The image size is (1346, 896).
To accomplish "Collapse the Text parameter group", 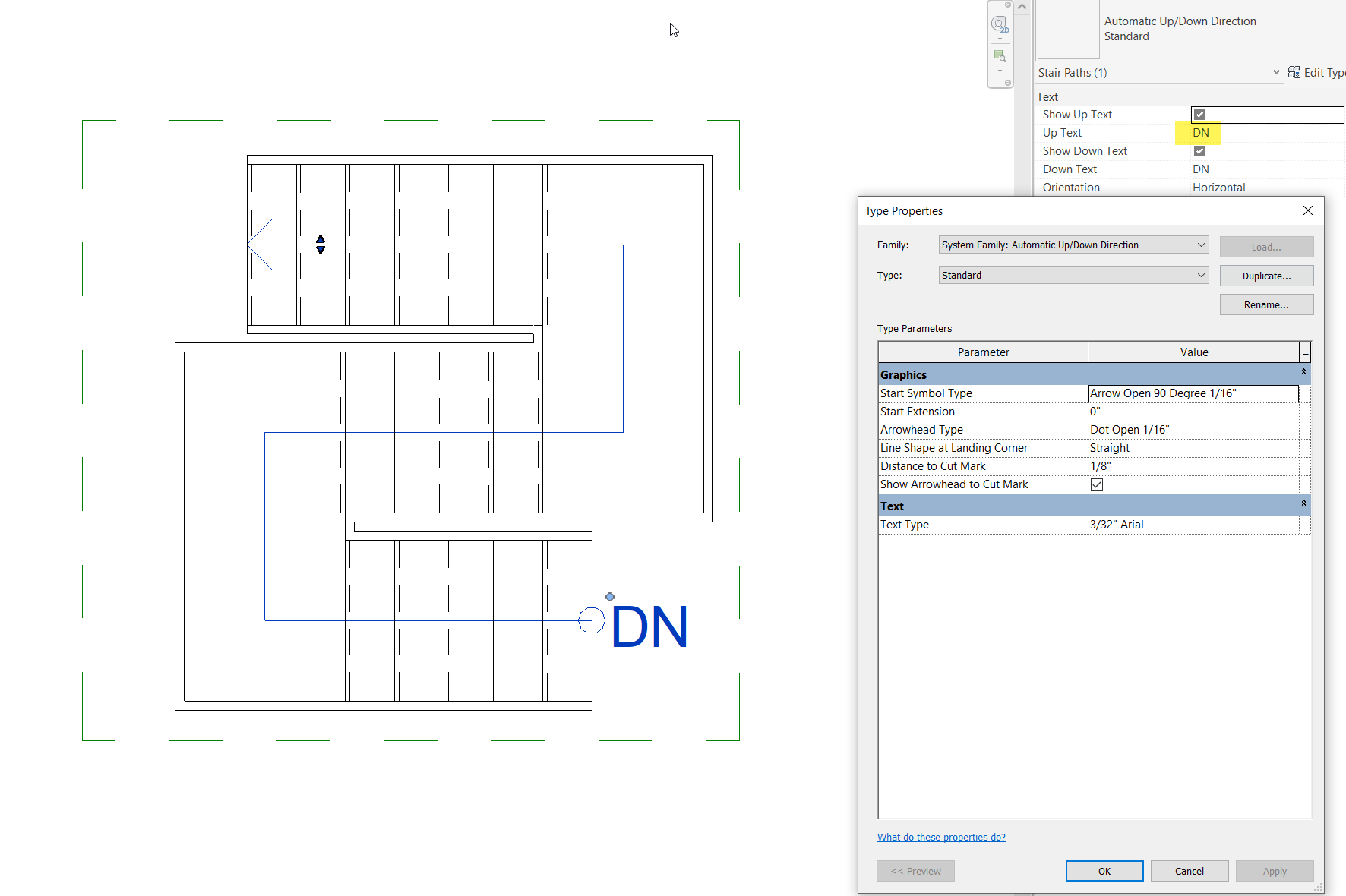I will [x=1303, y=503].
